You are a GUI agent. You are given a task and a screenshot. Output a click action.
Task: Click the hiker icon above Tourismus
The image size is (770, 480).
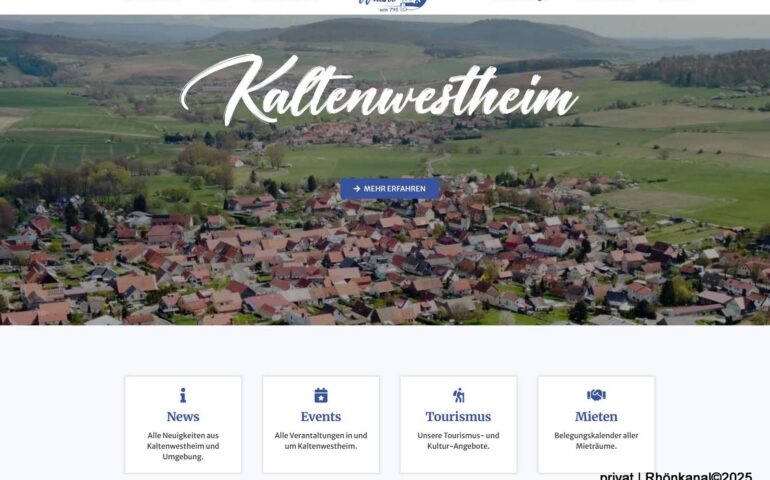[458, 395]
